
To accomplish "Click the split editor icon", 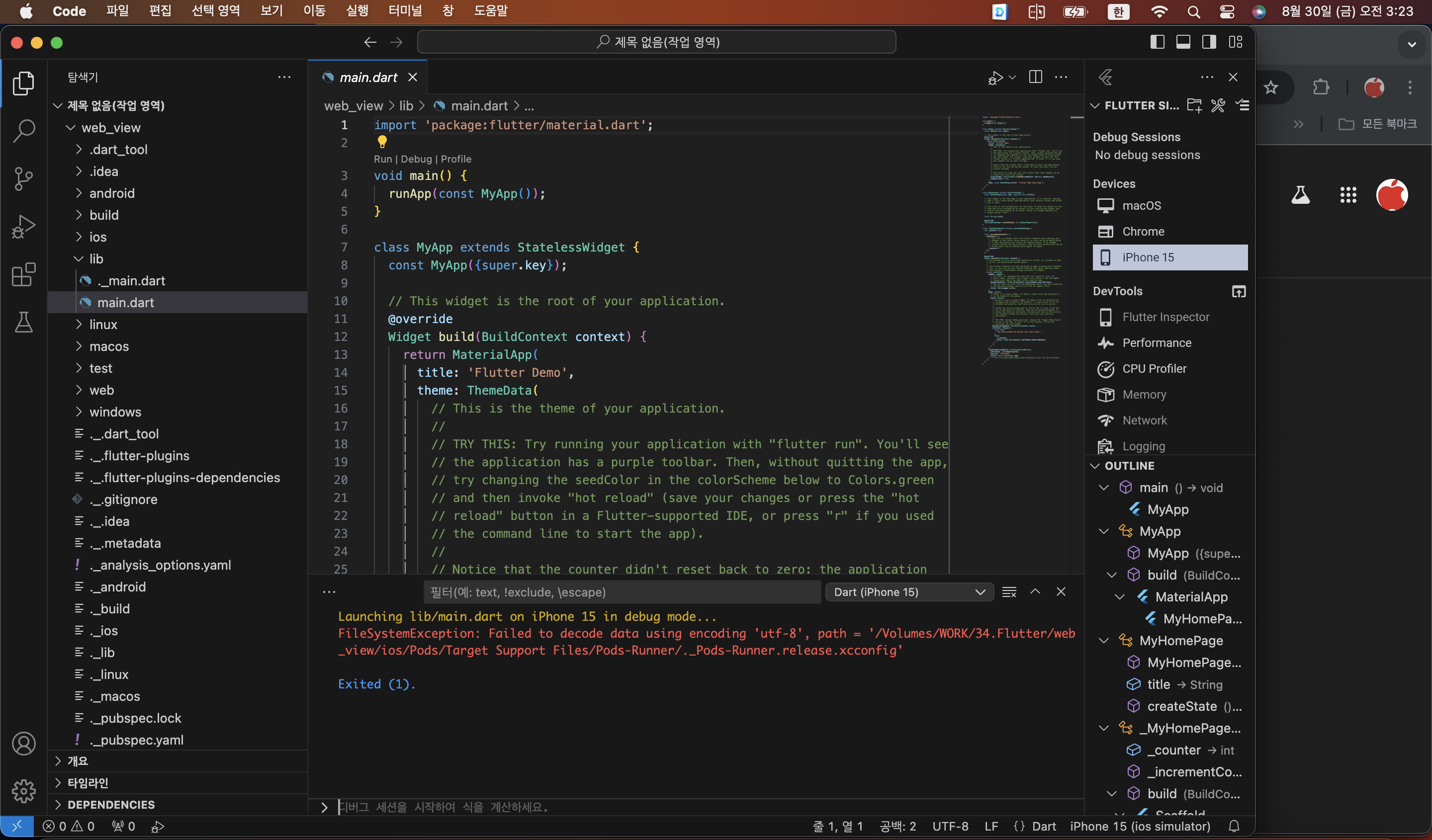I will tap(1035, 77).
